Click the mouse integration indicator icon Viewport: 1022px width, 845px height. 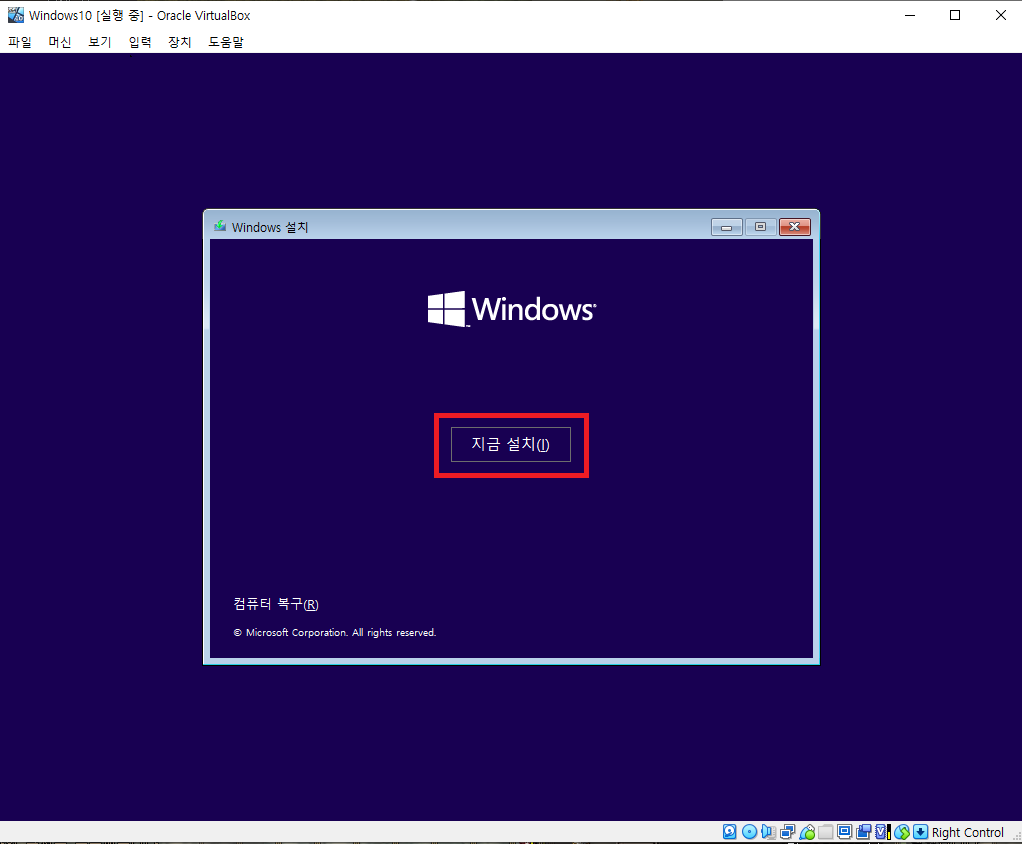[902, 832]
